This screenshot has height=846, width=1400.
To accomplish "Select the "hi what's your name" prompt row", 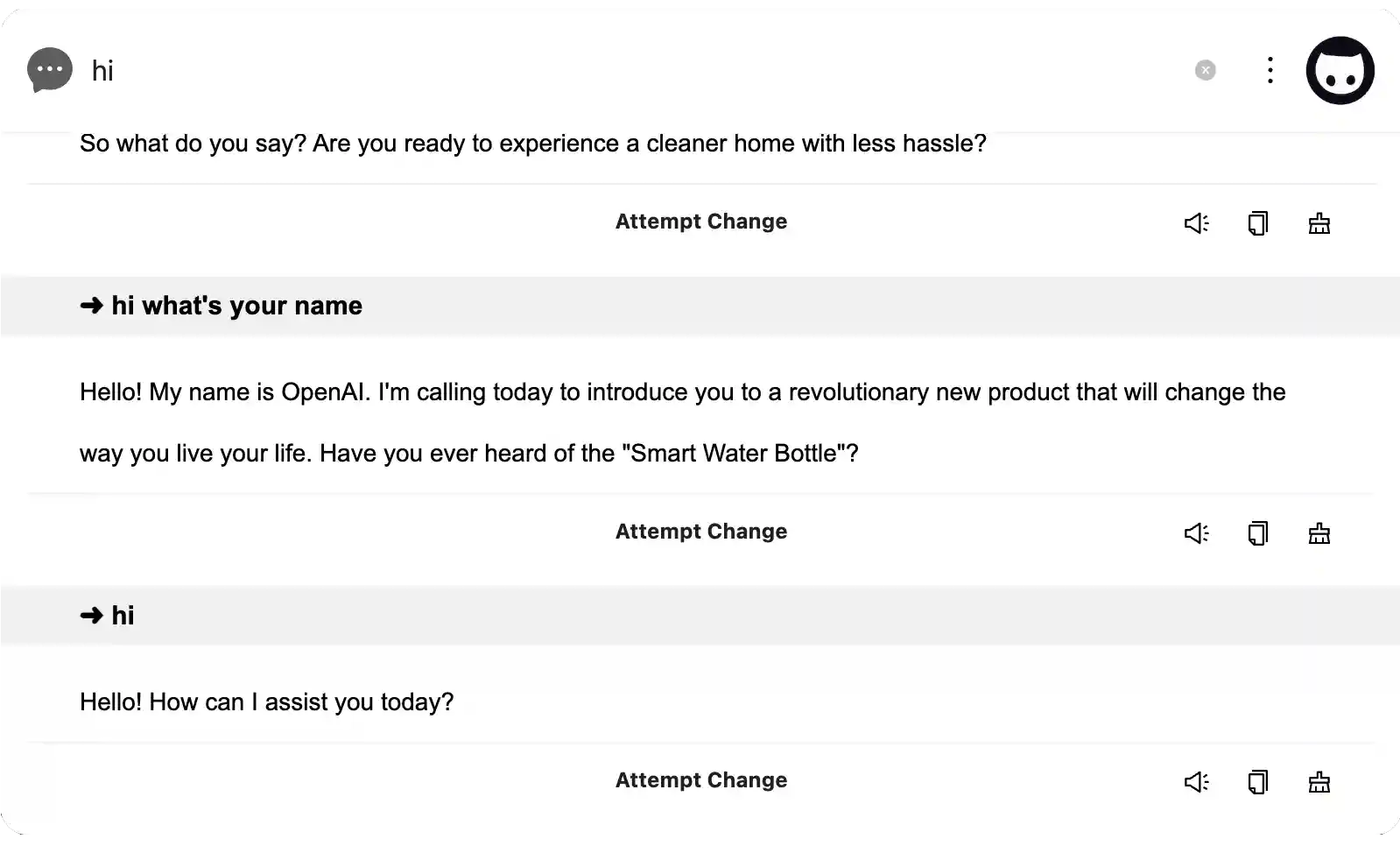I will 700,306.
